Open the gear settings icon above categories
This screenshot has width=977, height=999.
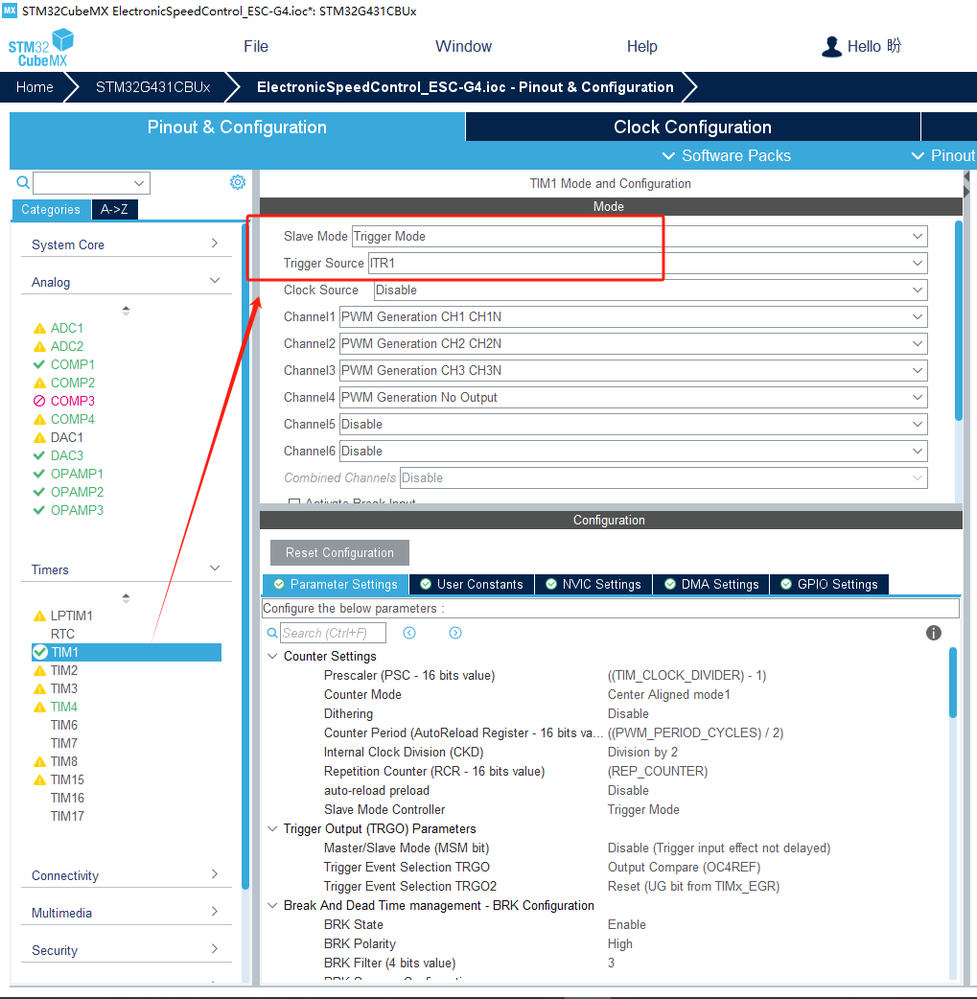238,182
